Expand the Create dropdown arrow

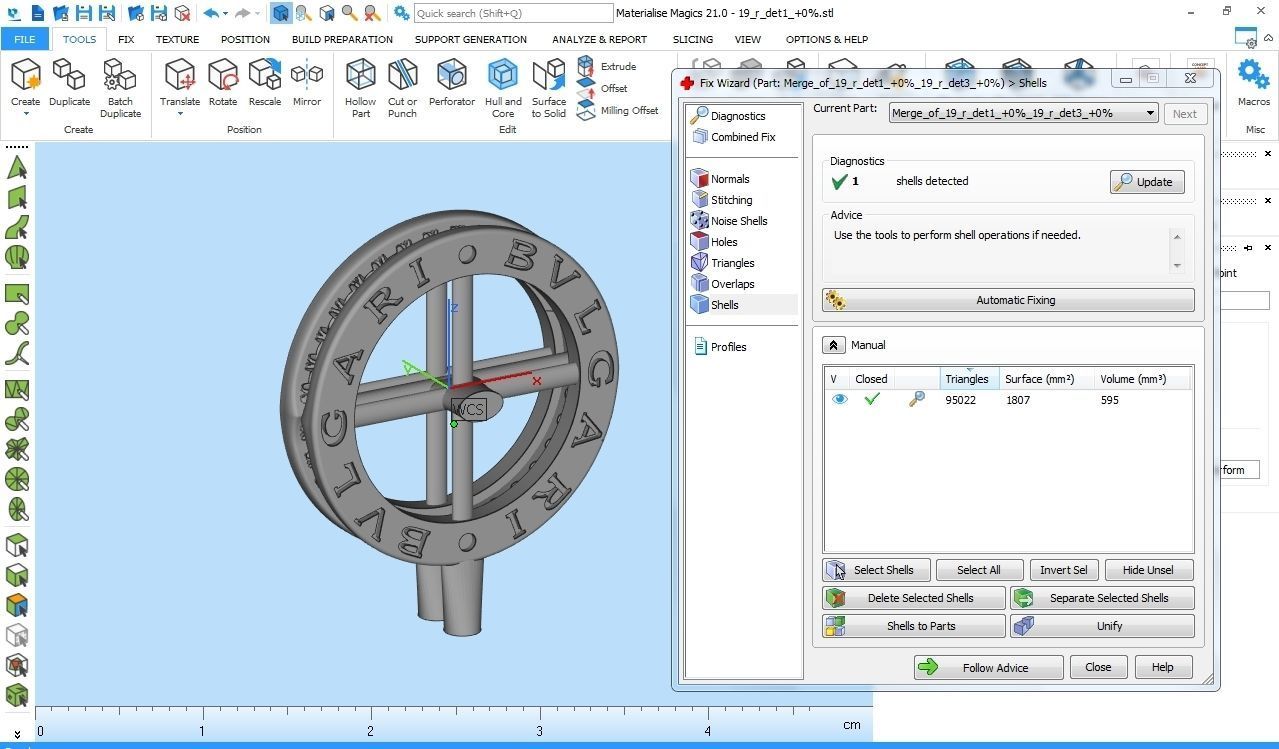click(26, 113)
